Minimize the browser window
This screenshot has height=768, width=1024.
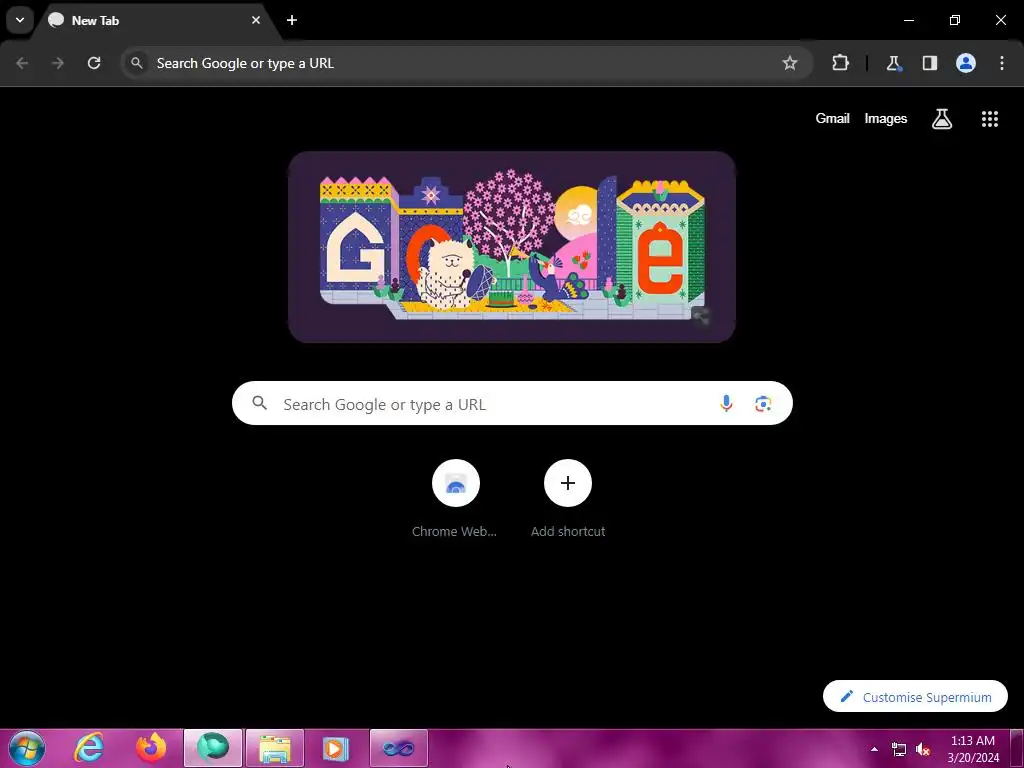pyautogui.click(x=908, y=20)
